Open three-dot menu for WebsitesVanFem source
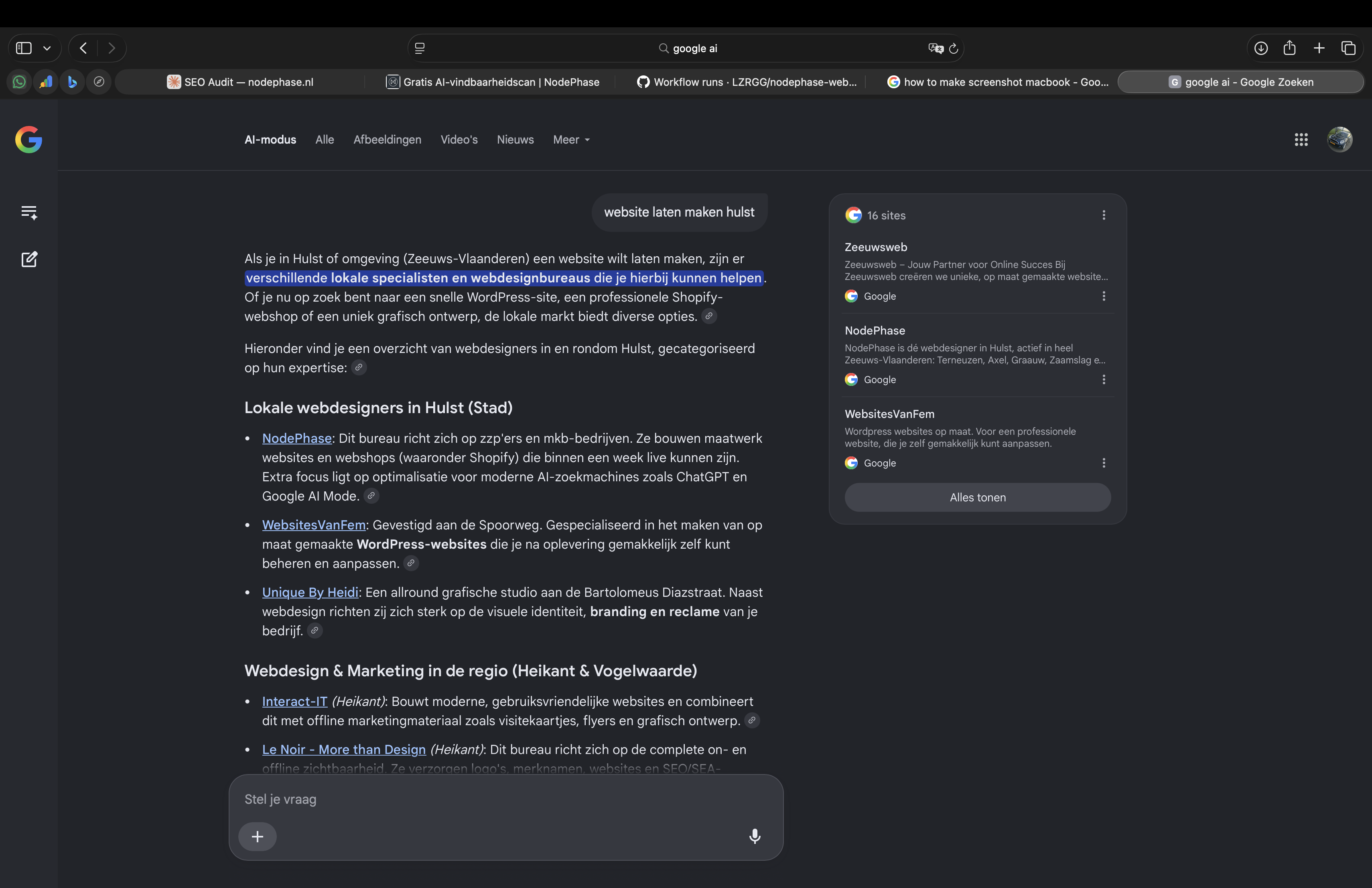This screenshot has height=888, width=1372. [1103, 463]
